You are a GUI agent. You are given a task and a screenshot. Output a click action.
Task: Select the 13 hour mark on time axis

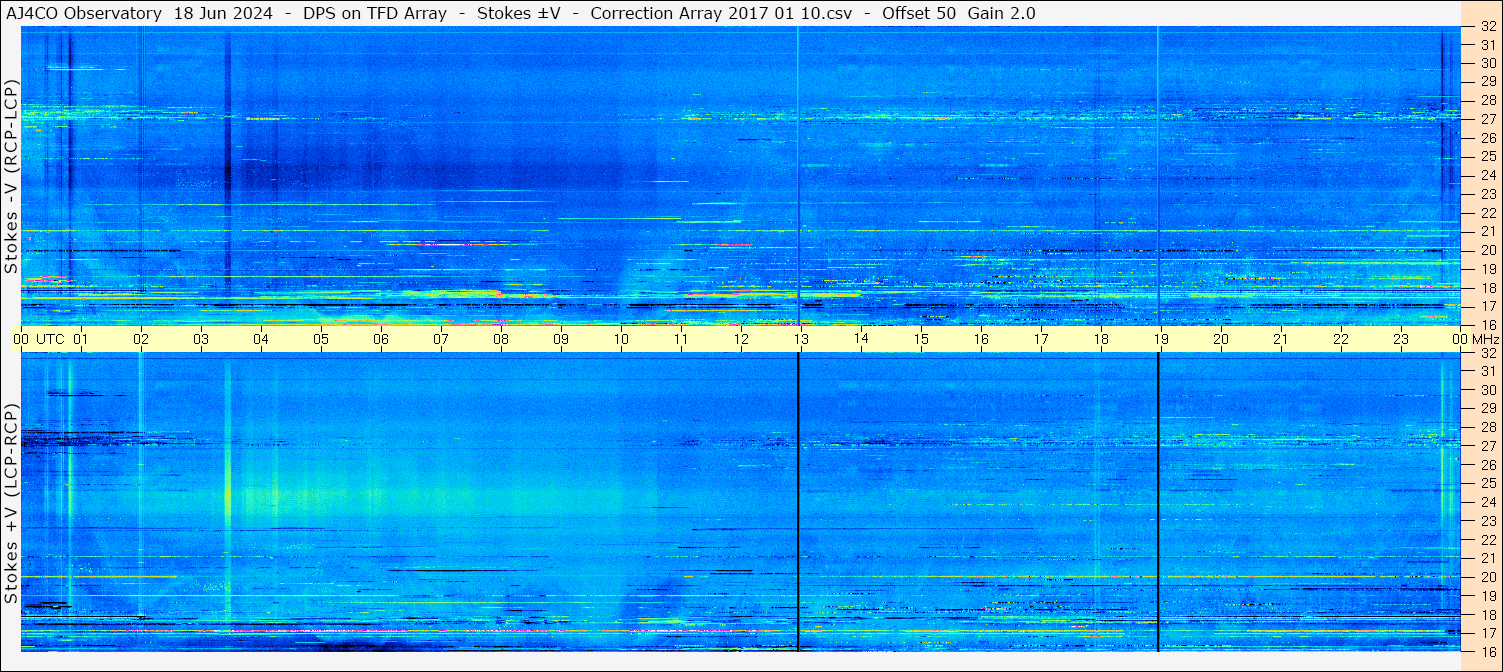point(801,339)
